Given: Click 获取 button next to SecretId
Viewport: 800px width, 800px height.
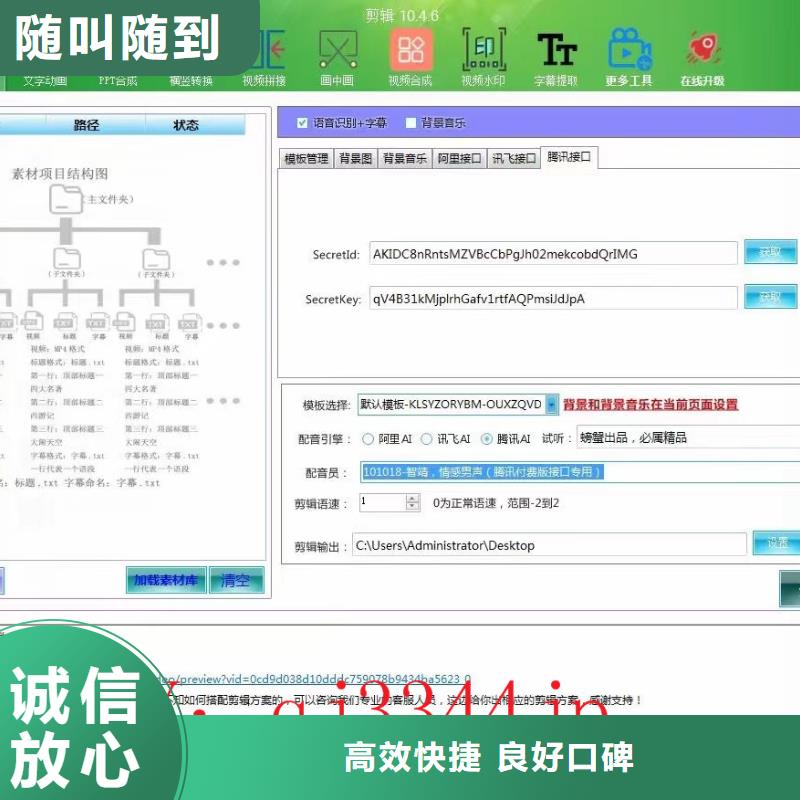Looking at the screenshot, I should [x=770, y=252].
